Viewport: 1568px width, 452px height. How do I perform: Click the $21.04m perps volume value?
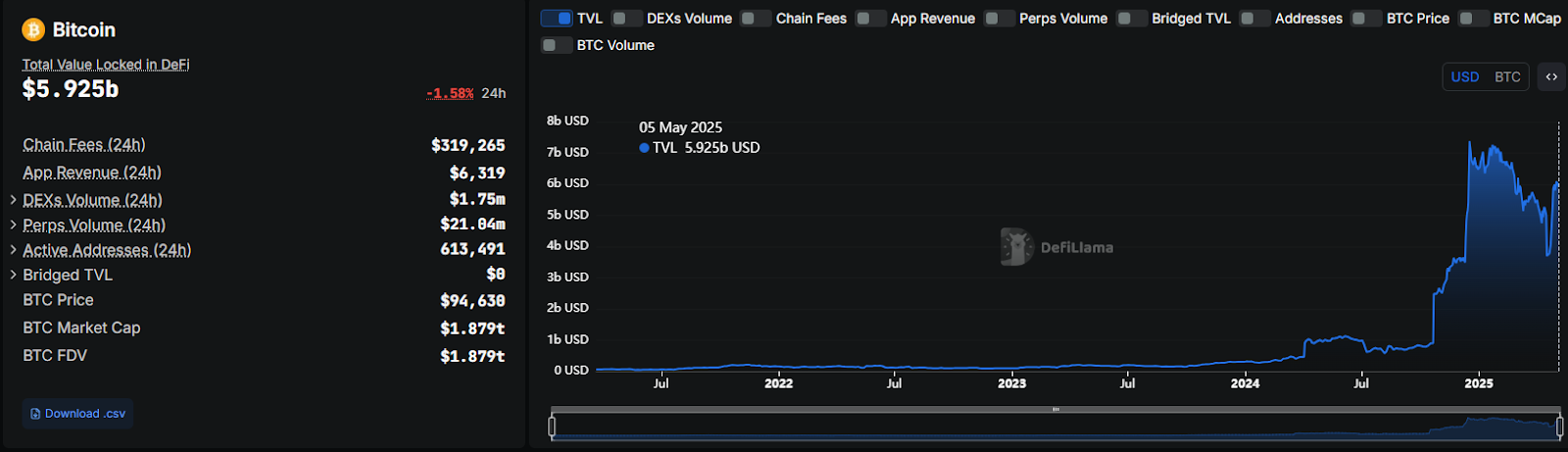click(472, 225)
